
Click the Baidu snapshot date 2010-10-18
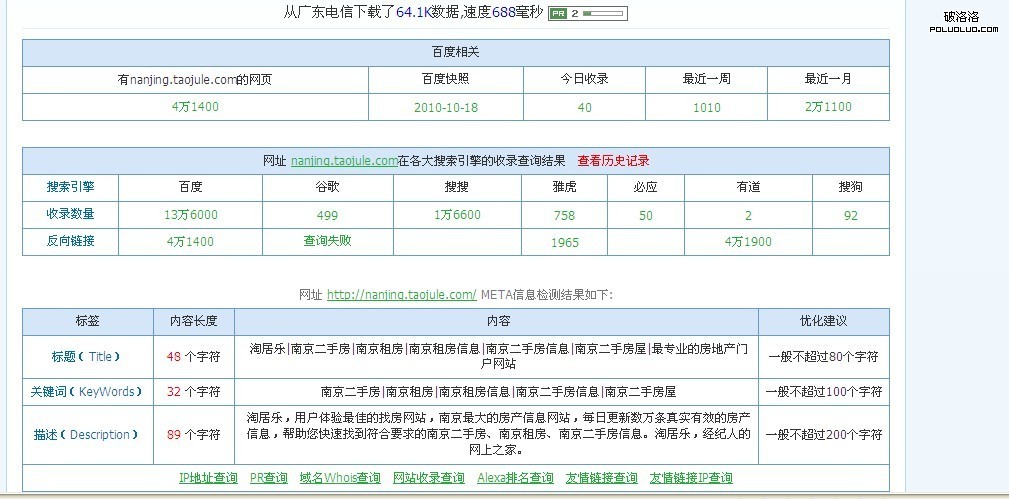[x=445, y=107]
